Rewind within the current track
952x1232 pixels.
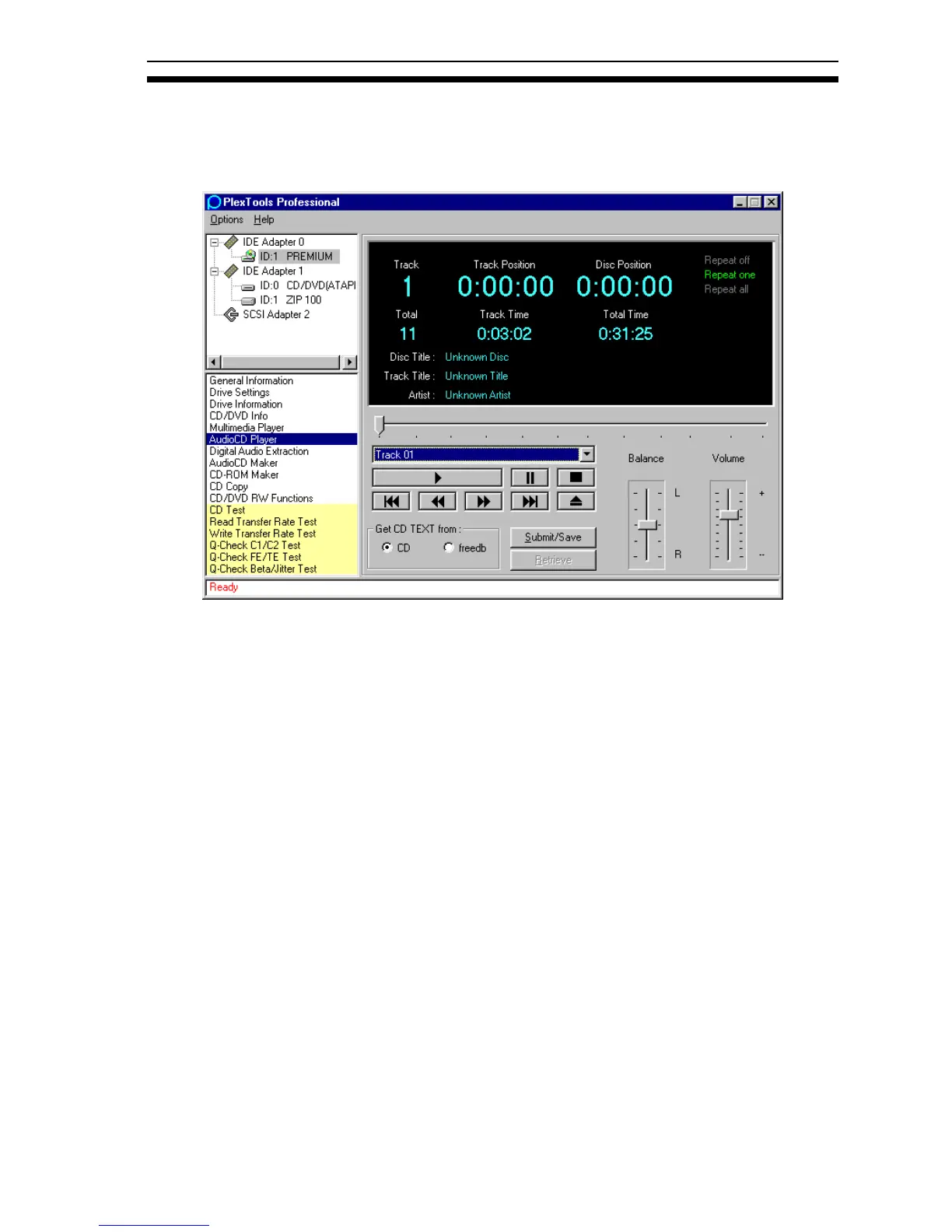[x=437, y=502]
